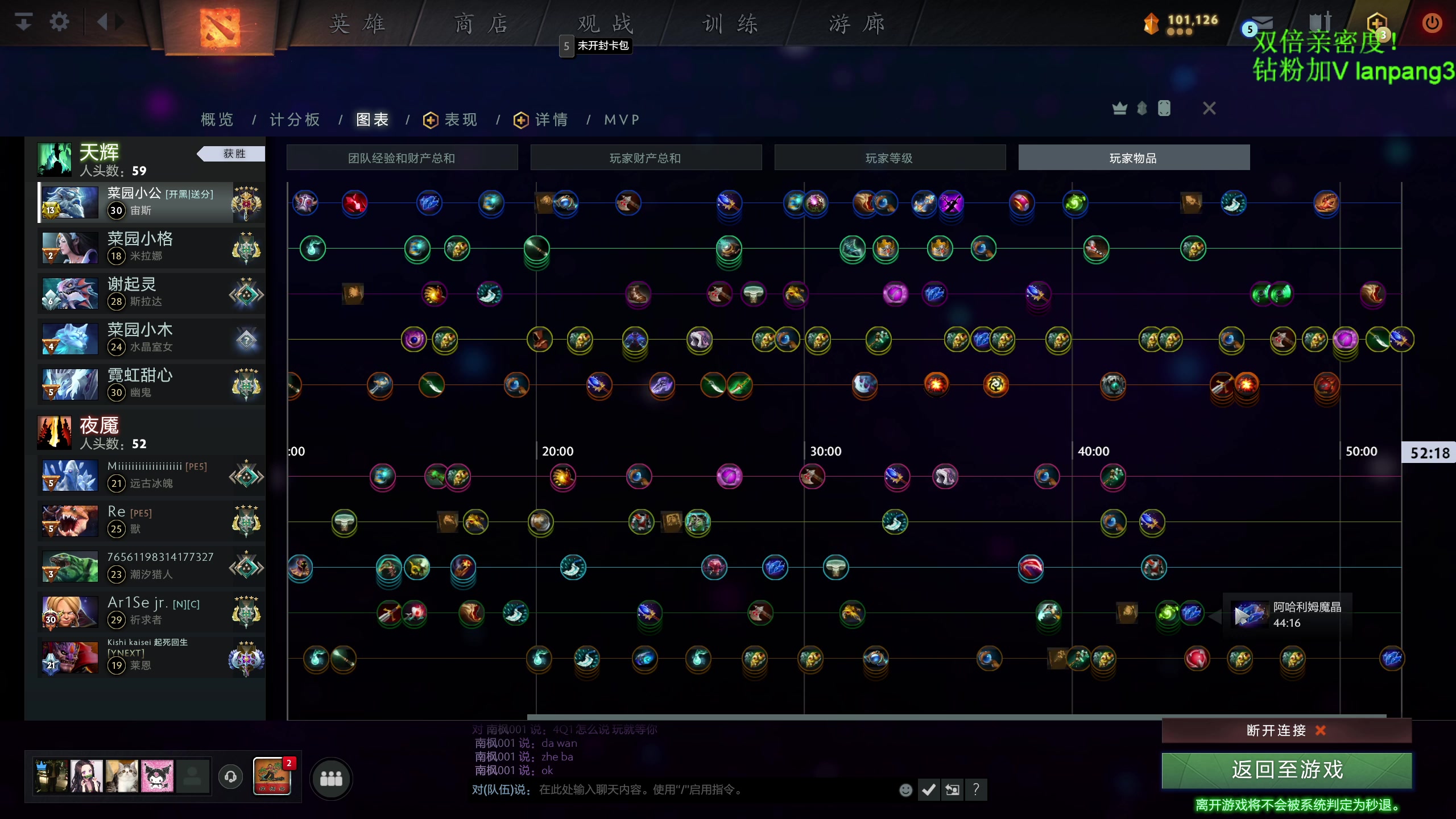Switch to 玩家等级 graph
1456x819 pixels.
pos(890,158)
